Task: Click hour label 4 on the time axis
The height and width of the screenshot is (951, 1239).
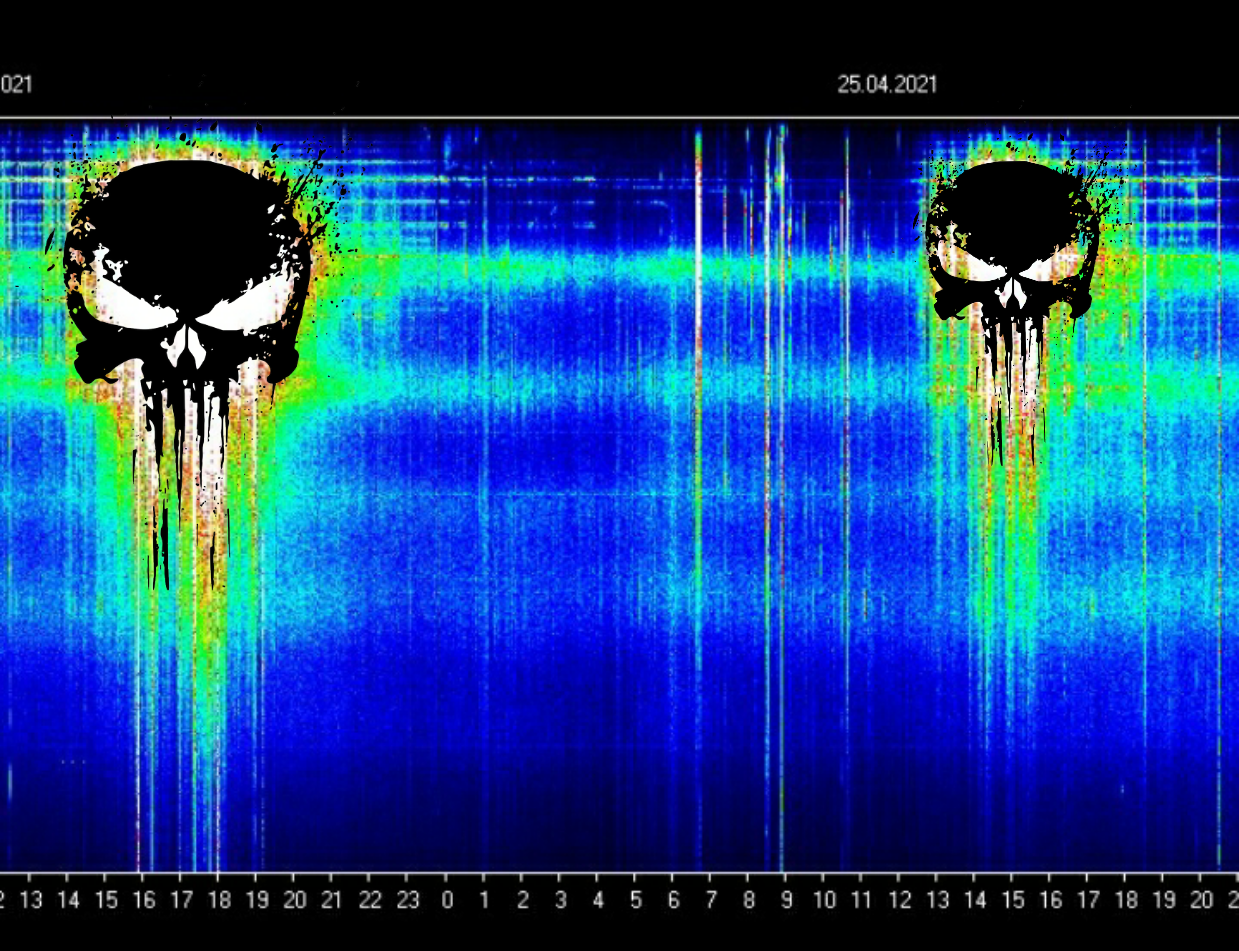Action: click(598, 900)
